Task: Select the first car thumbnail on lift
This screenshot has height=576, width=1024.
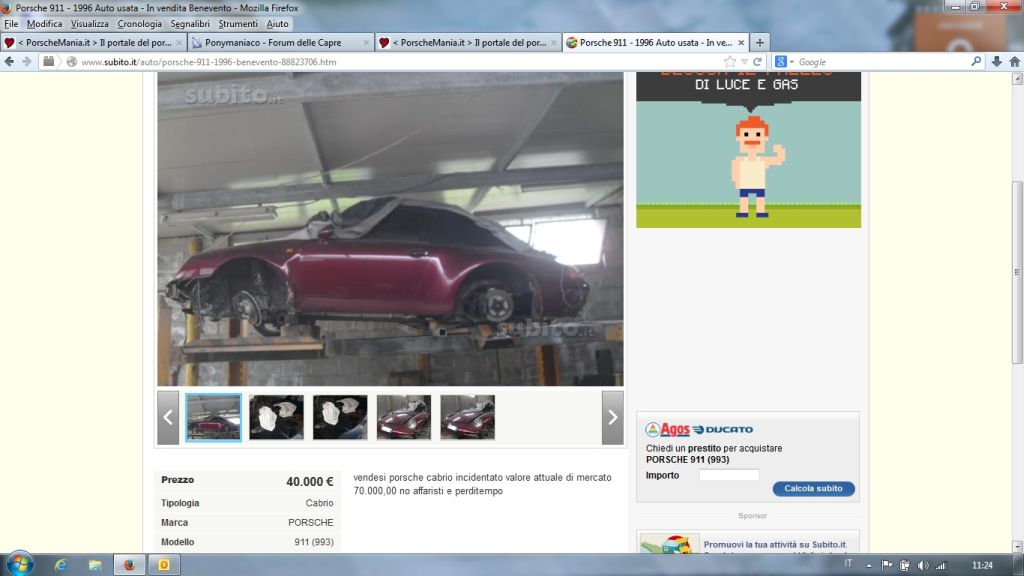Action: coord(214,417)
